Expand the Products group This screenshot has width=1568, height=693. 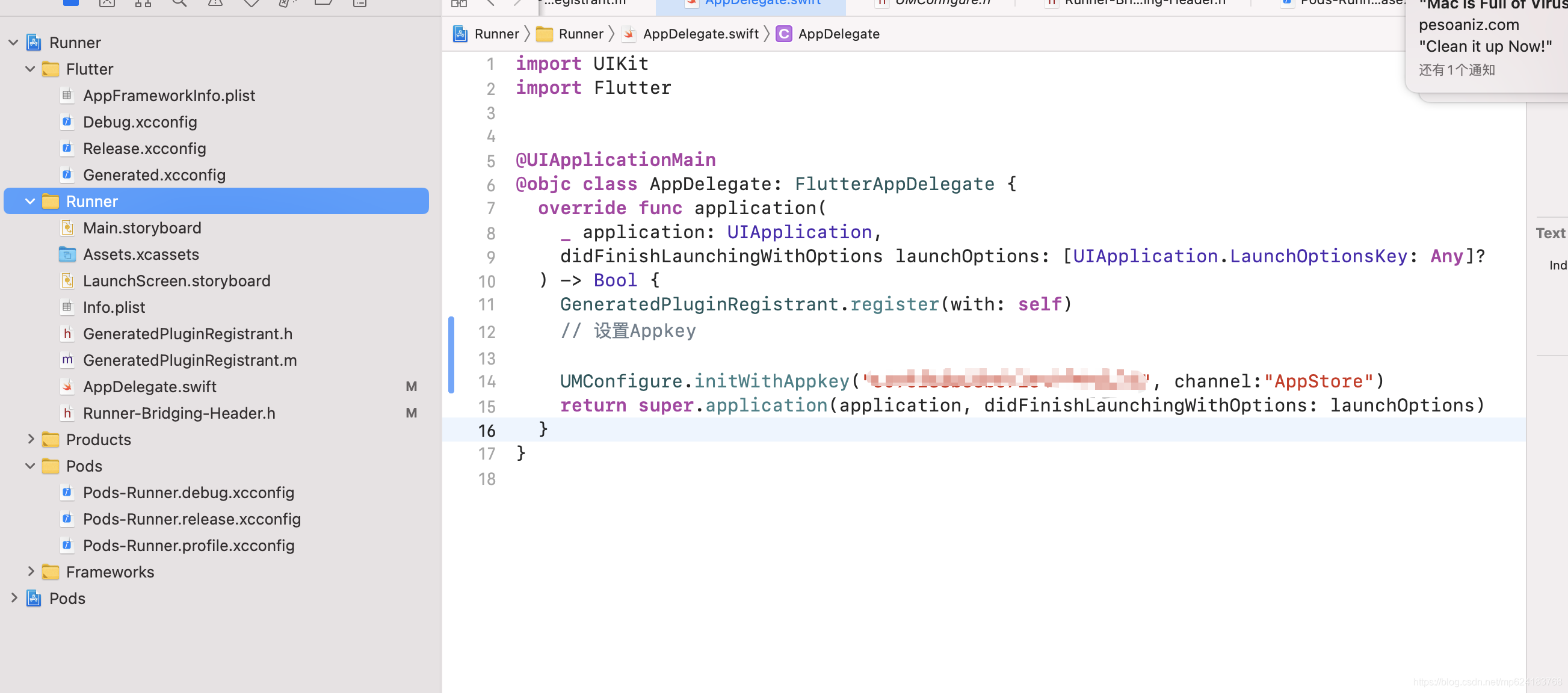pos(31,439)
